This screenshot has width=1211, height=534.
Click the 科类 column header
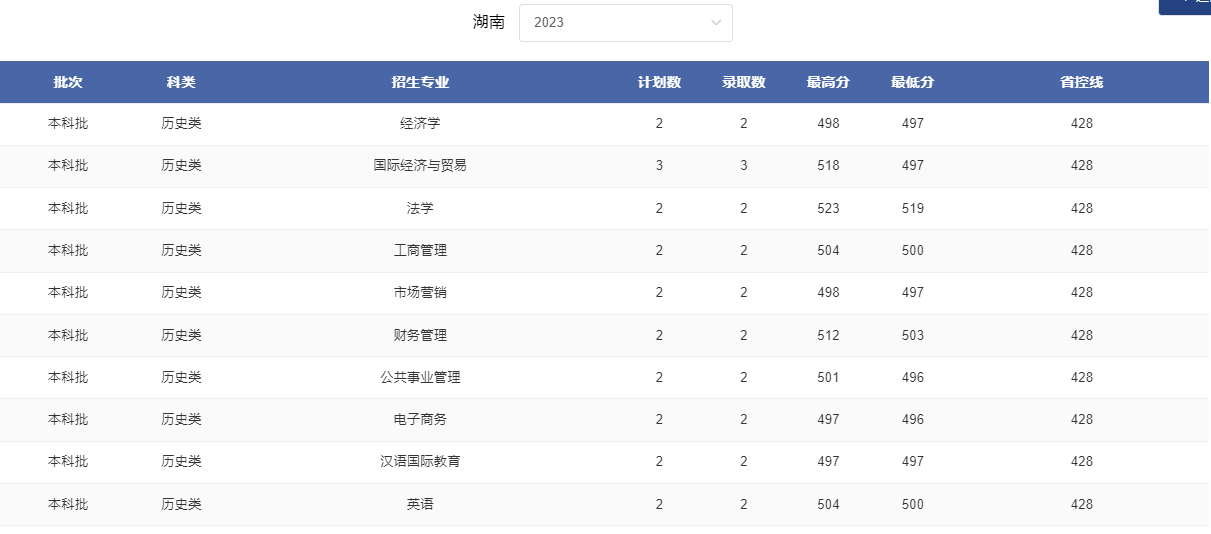[x=181, y=82]
